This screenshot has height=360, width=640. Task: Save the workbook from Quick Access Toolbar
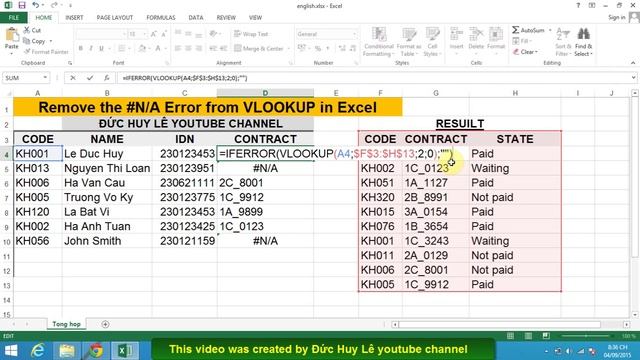pyautogui.click(x=22, y=5)
